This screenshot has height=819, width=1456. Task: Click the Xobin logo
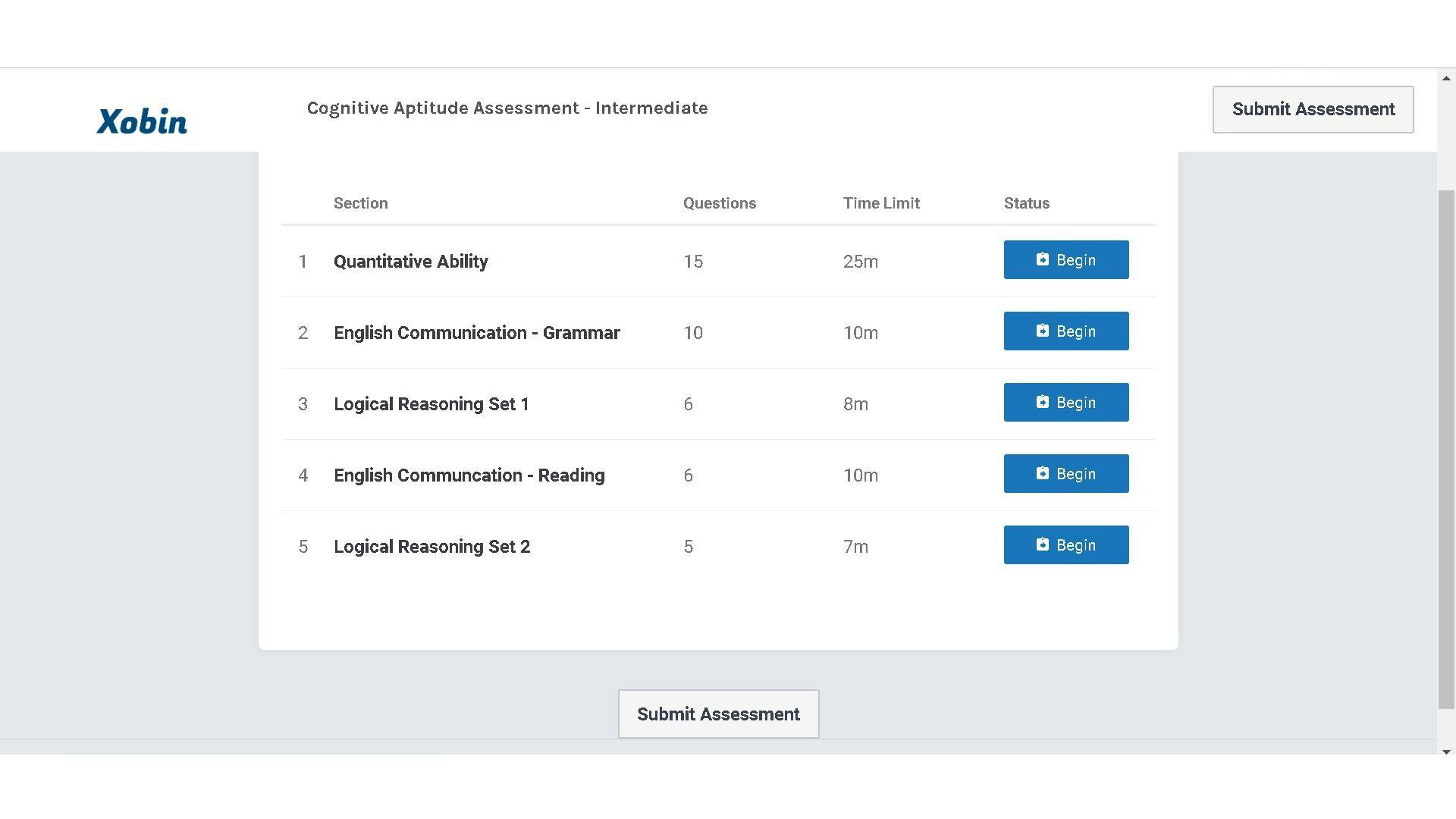click(142, 120)
